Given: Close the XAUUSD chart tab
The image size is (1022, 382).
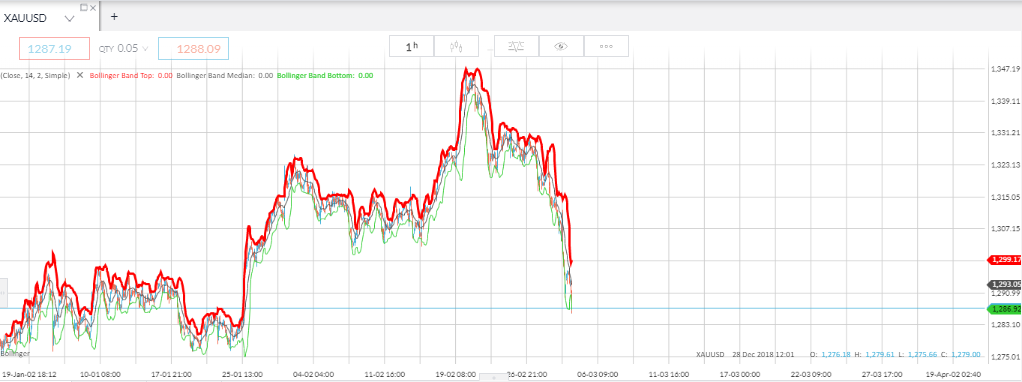Looking at the screenshot, I should tap(93, 7).
